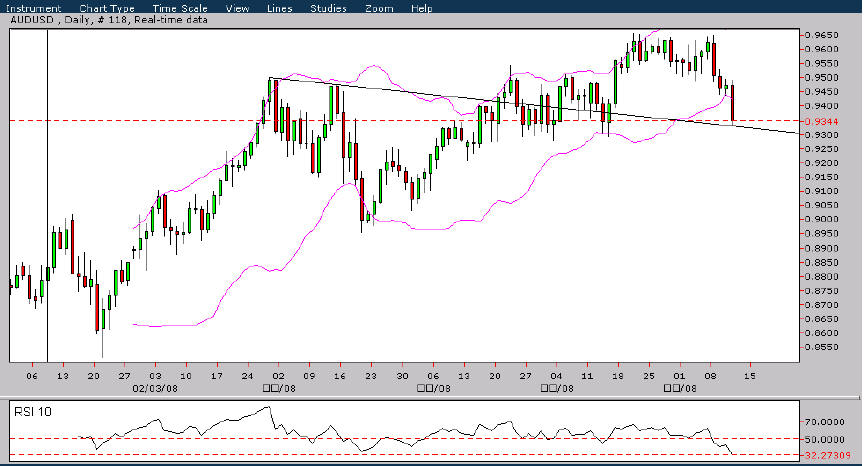Click the 0.8800 price axis label
The image size is (864, 466).
tap(822, 277)
